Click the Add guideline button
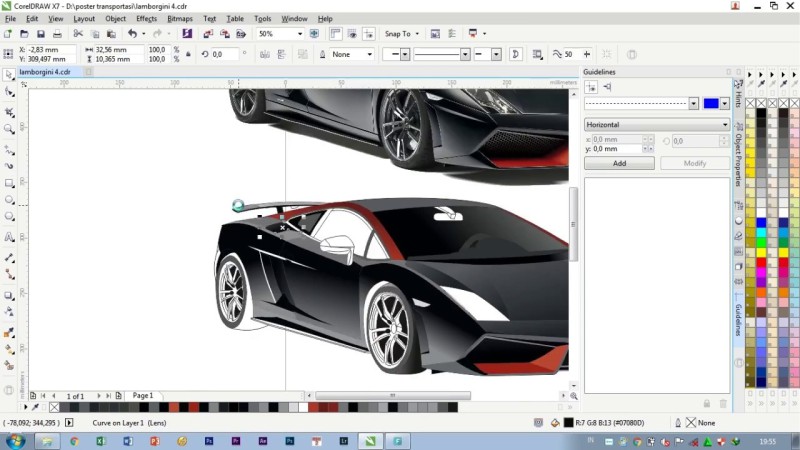Image resolution: width=800 pixels, height=450 pixels. 619,163
